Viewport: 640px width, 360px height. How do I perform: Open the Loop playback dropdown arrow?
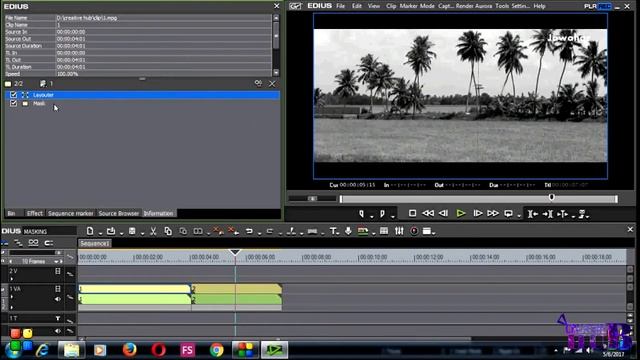[x=519, y=215]
